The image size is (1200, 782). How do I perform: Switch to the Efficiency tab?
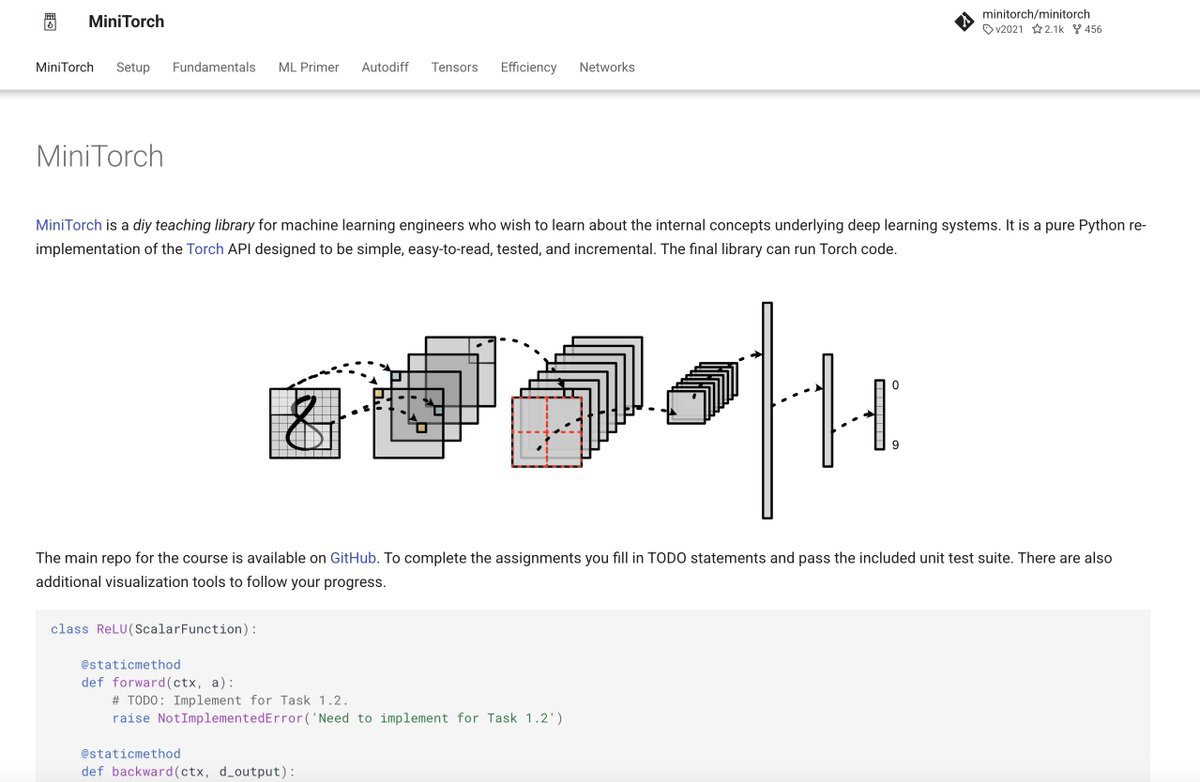pos(529,67)
